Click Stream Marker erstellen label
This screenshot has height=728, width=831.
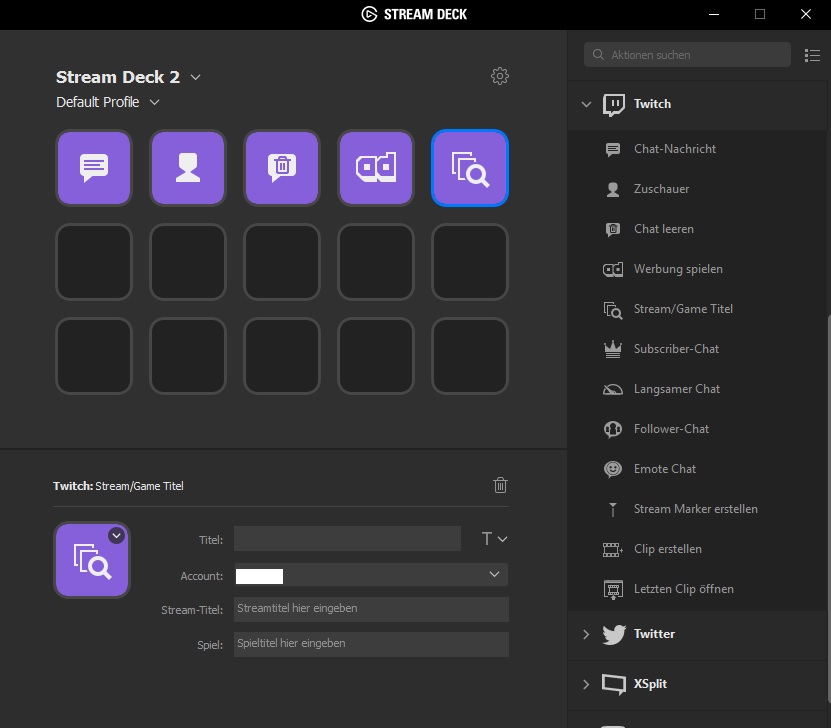(695, 509)
